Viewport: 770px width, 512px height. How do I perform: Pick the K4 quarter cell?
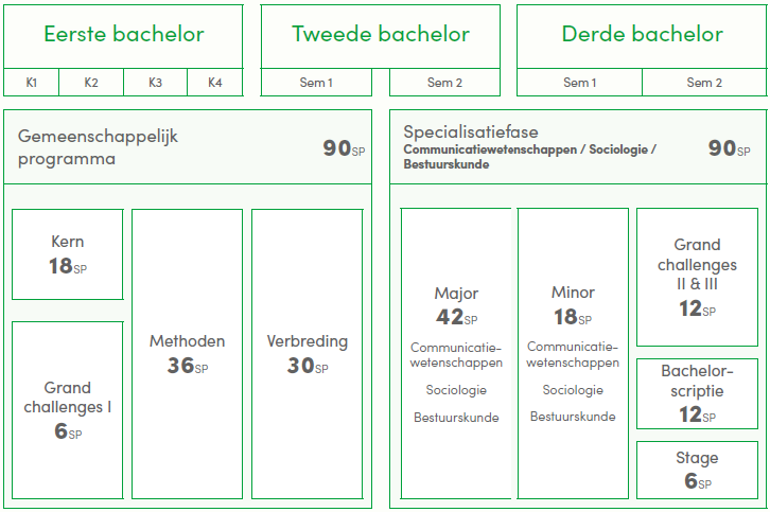point(215,83)
